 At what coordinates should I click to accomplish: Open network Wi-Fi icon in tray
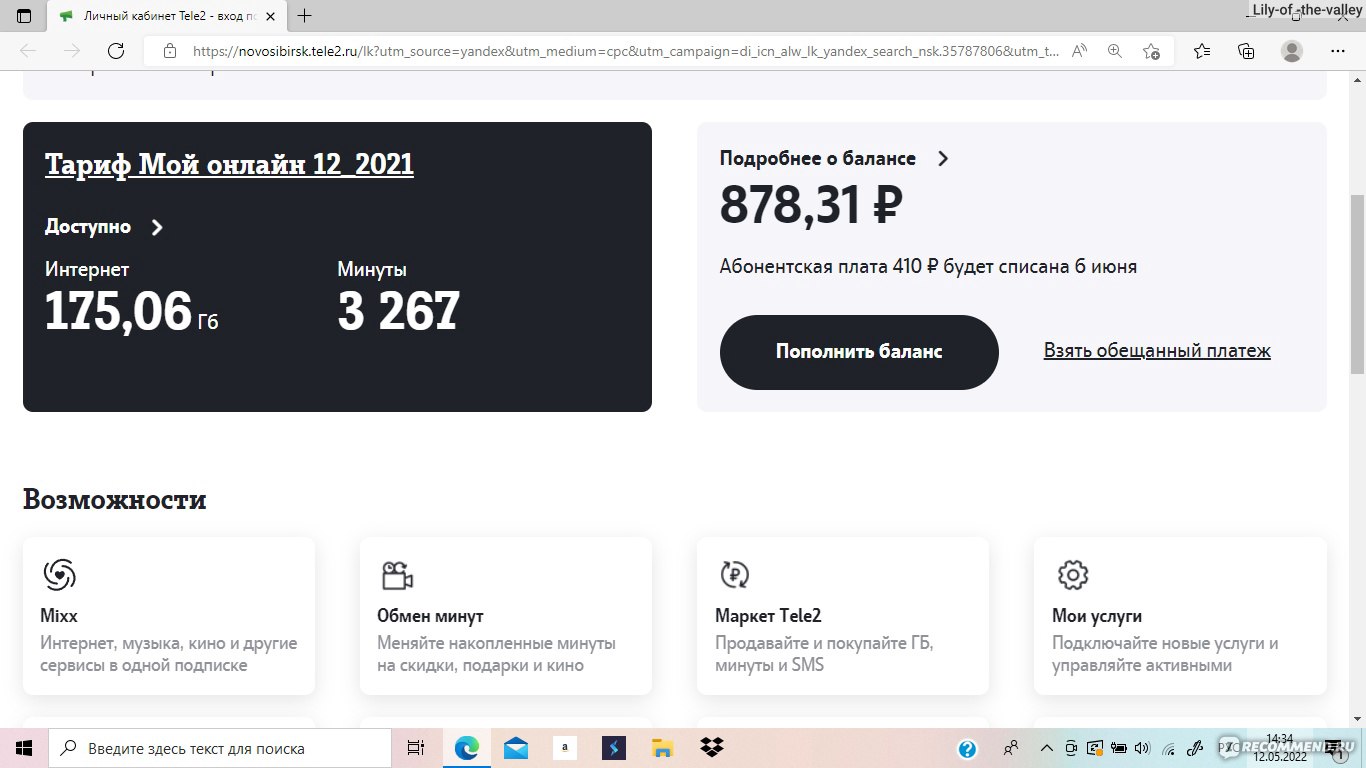point(1168,748)
